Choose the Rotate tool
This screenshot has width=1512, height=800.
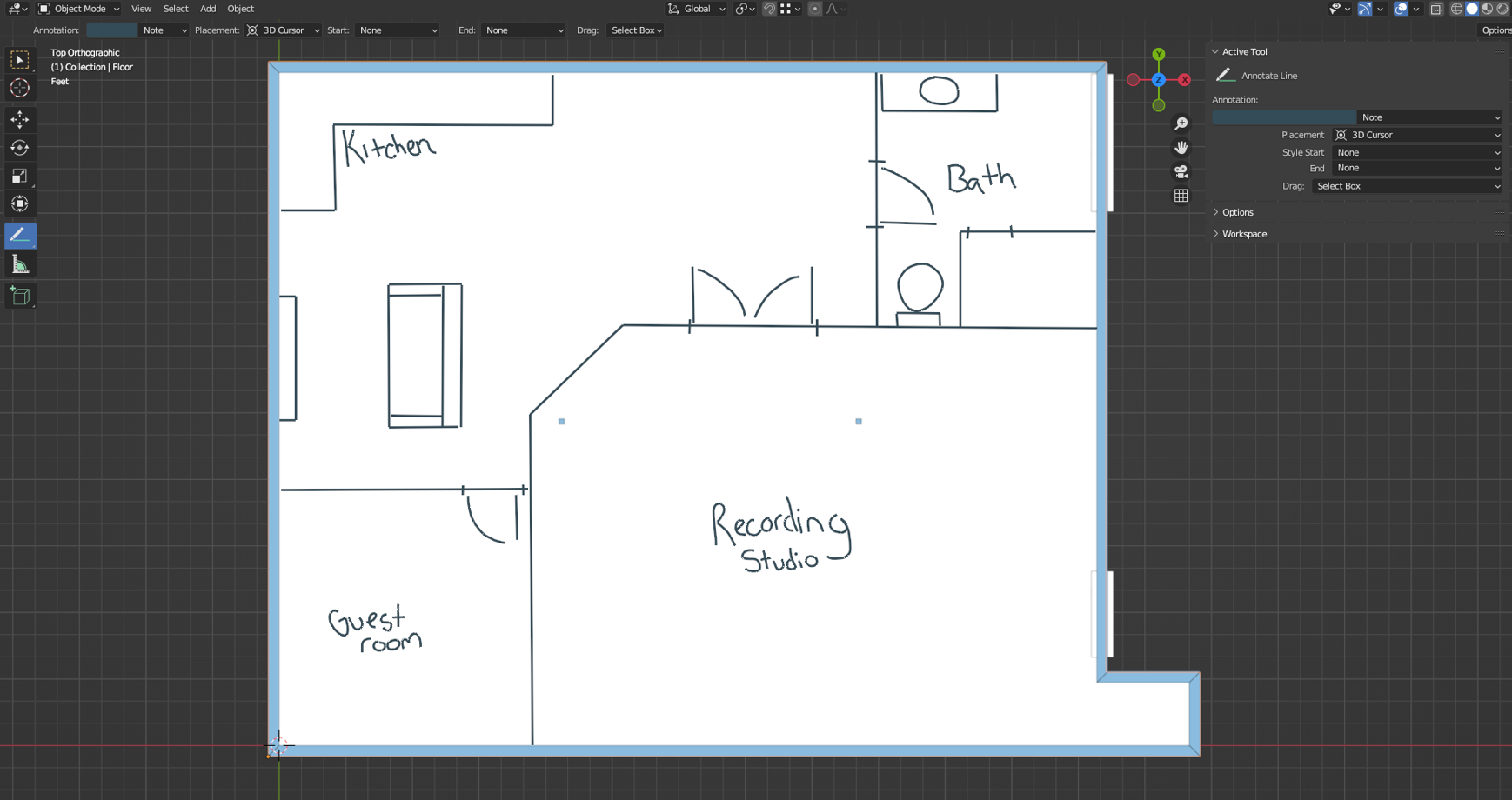point(20,148)
